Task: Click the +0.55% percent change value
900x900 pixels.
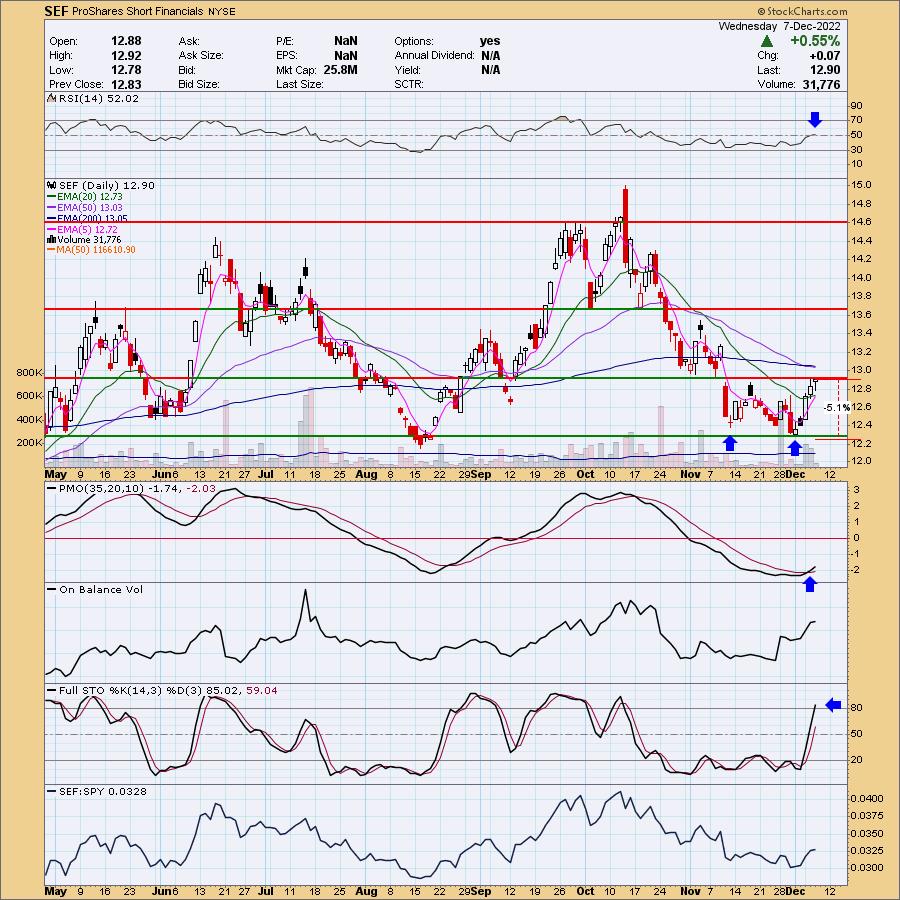Action: click(x=815, y=41)
